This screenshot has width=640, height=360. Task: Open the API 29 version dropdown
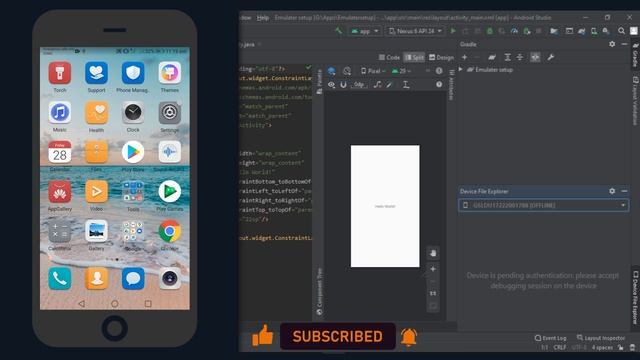tap(402, 71)
